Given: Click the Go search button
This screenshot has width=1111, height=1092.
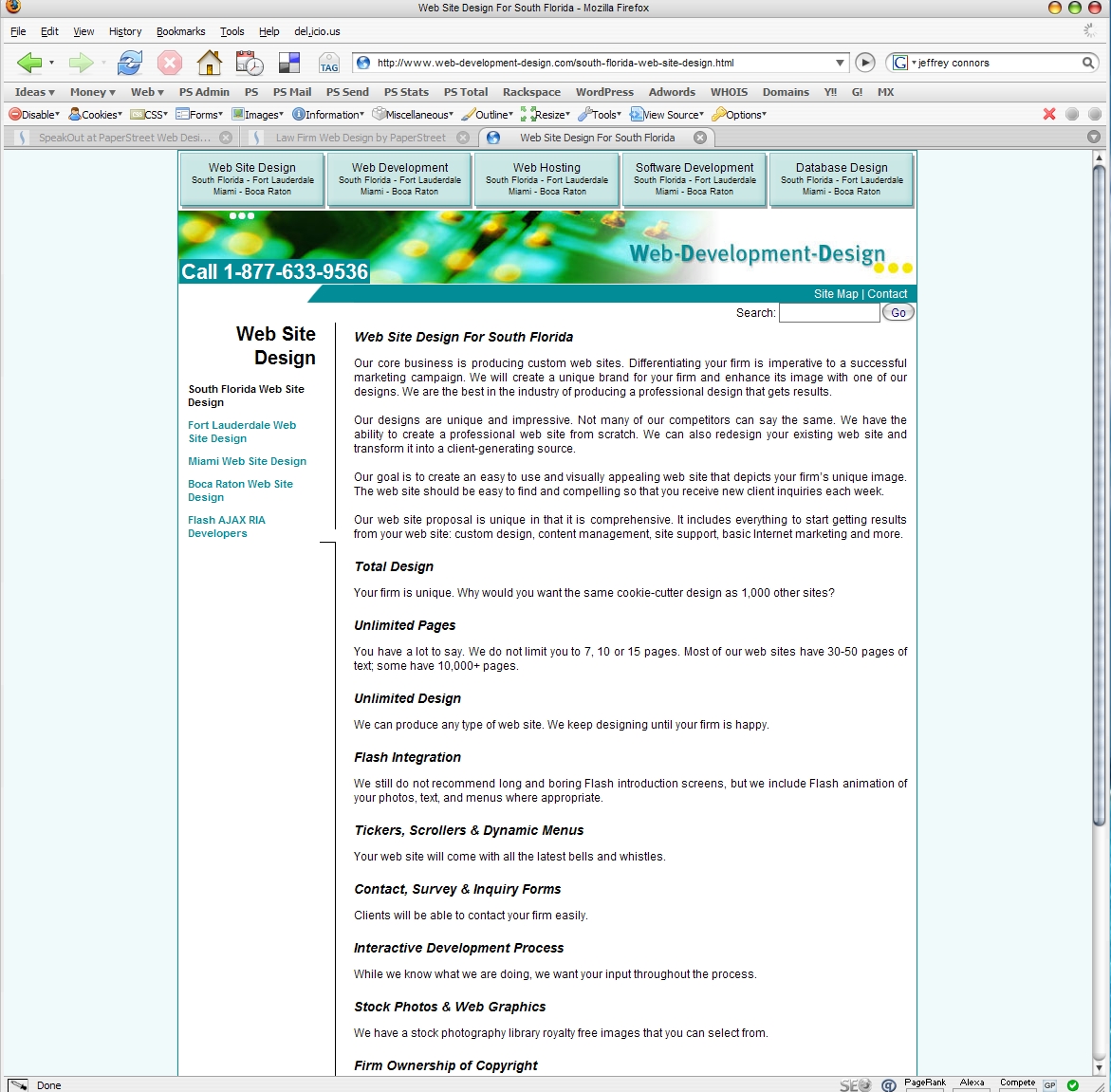Looking at the screenshot, I should point(898,312).
